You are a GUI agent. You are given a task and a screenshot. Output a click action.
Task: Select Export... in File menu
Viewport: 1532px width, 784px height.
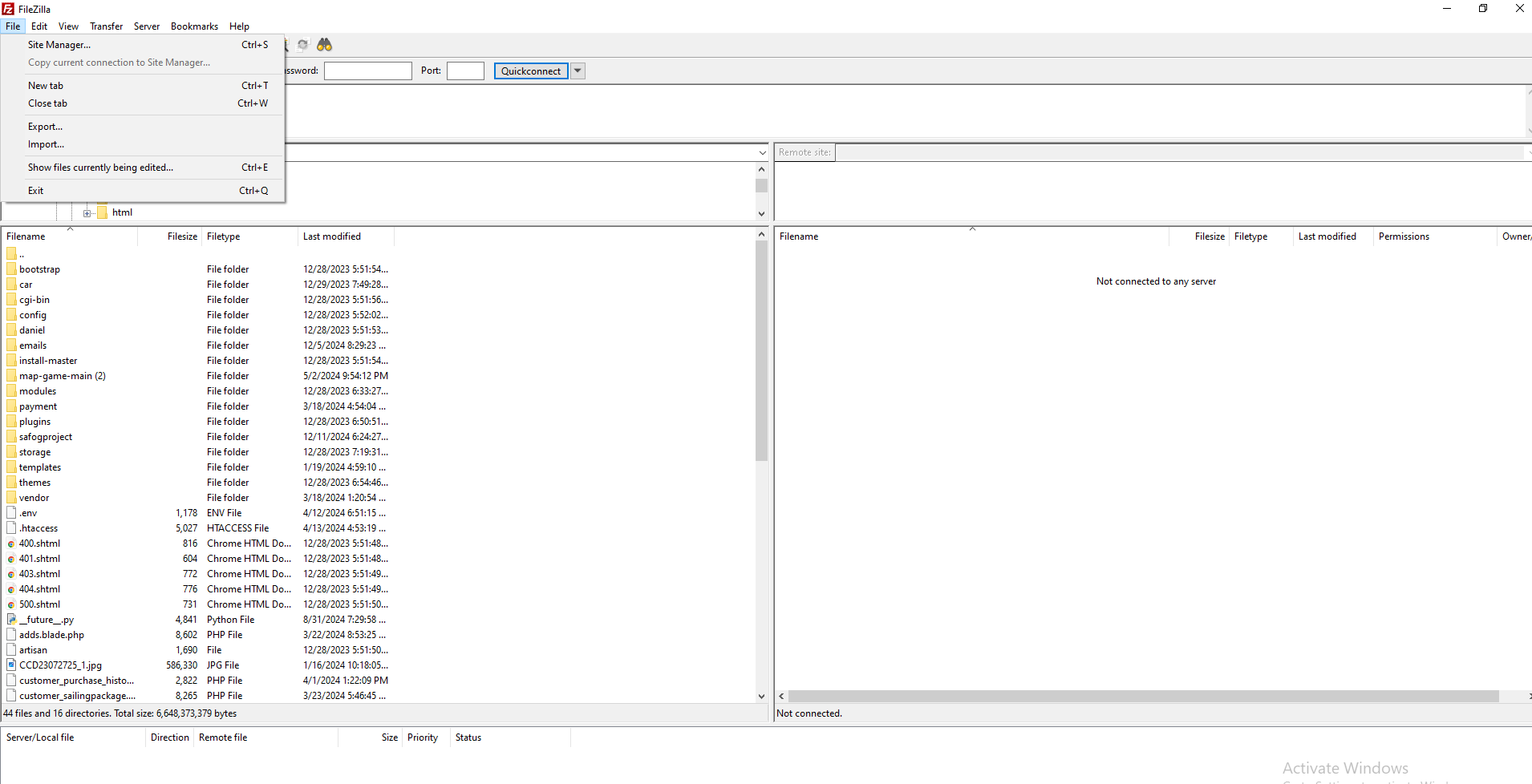pos(143,127)
